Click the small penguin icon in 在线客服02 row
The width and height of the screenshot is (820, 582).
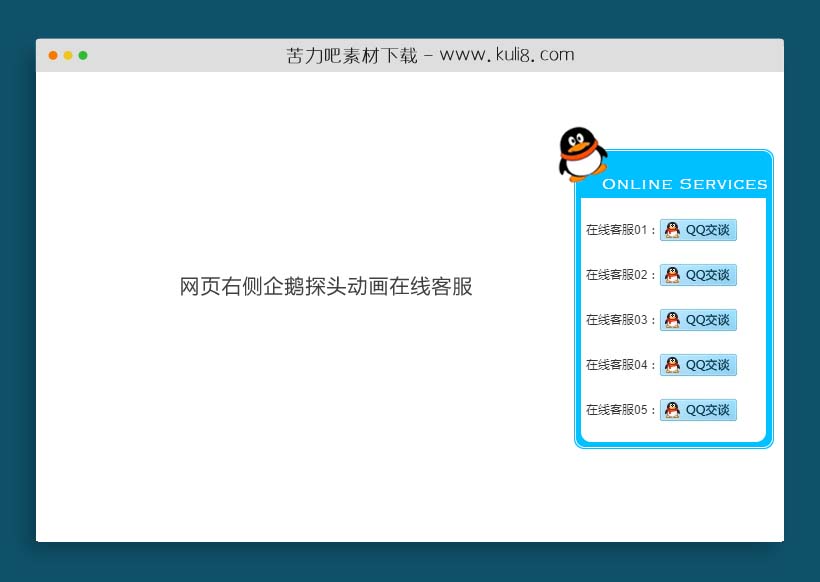click(x=672, y=275)
